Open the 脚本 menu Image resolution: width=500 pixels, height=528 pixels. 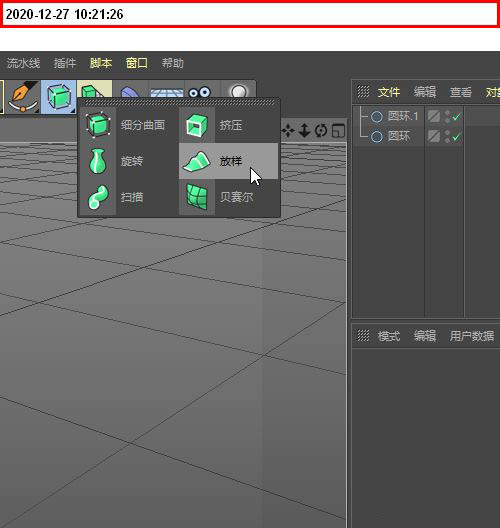click(x=101, y=63)
